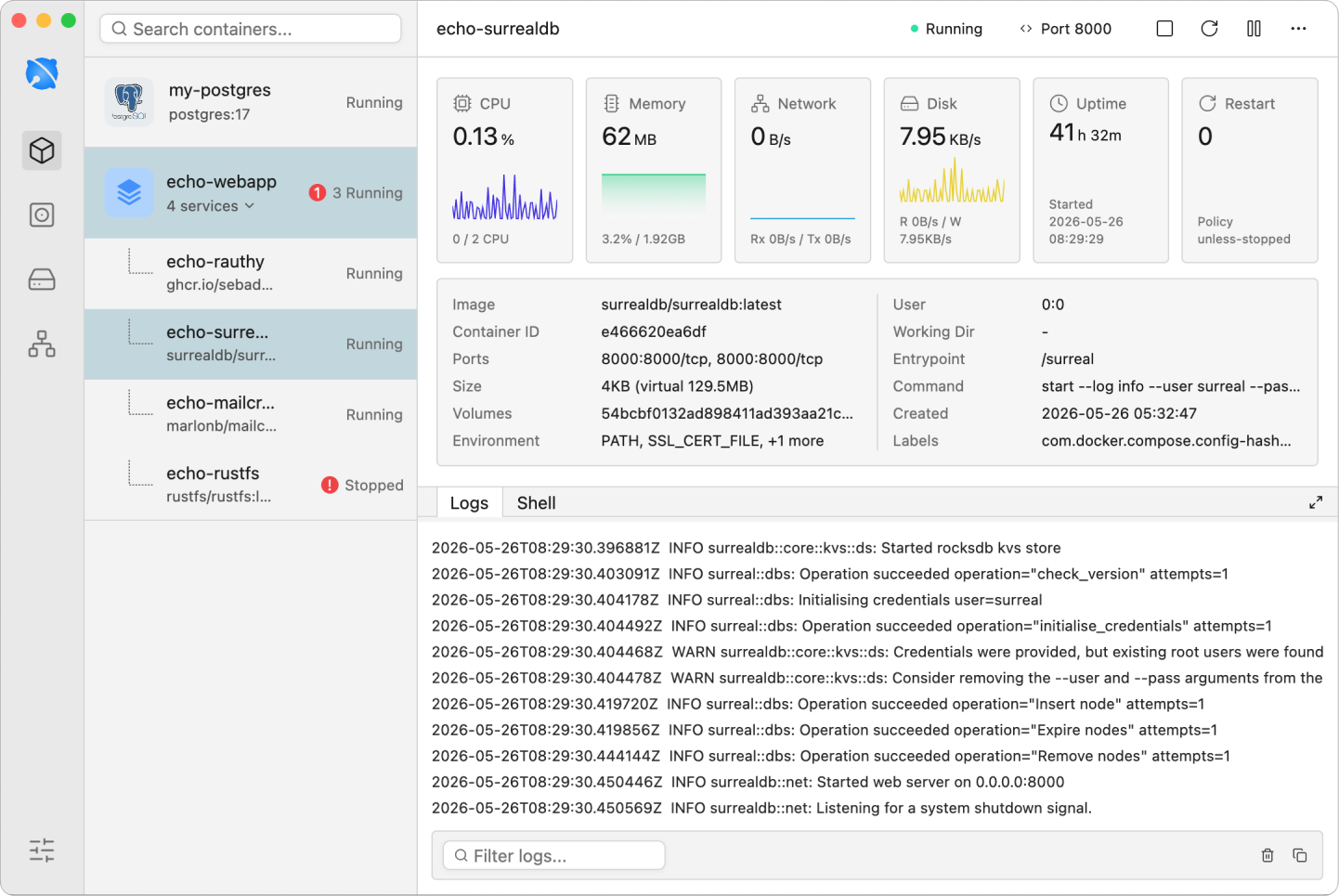This screenshot has width=1339, height=896.
Task: Click the entrypoint value /surreal
Action: pos(1068,358)
